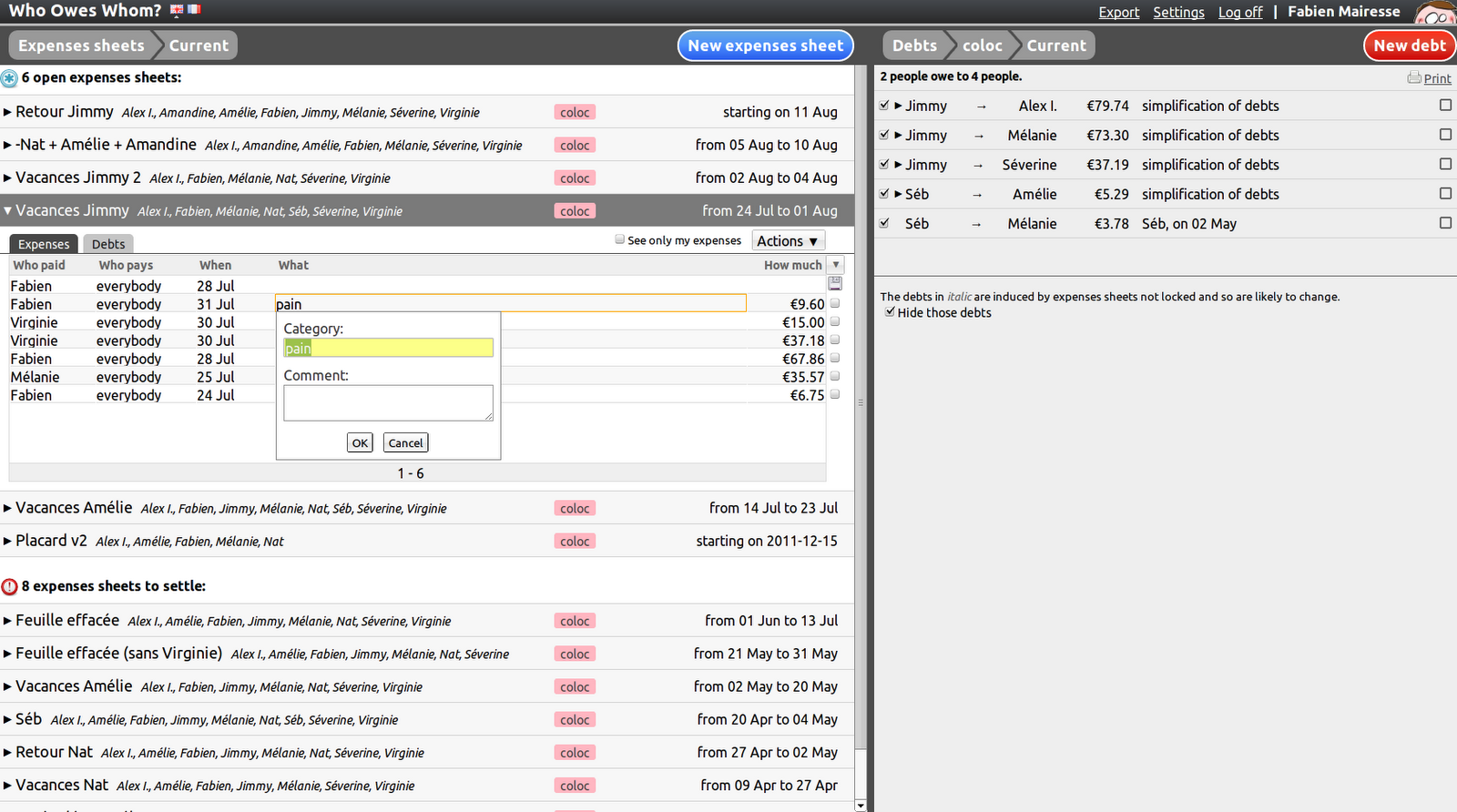Open the Settings link
The image size is (1457, 812).
(1178, 12)
